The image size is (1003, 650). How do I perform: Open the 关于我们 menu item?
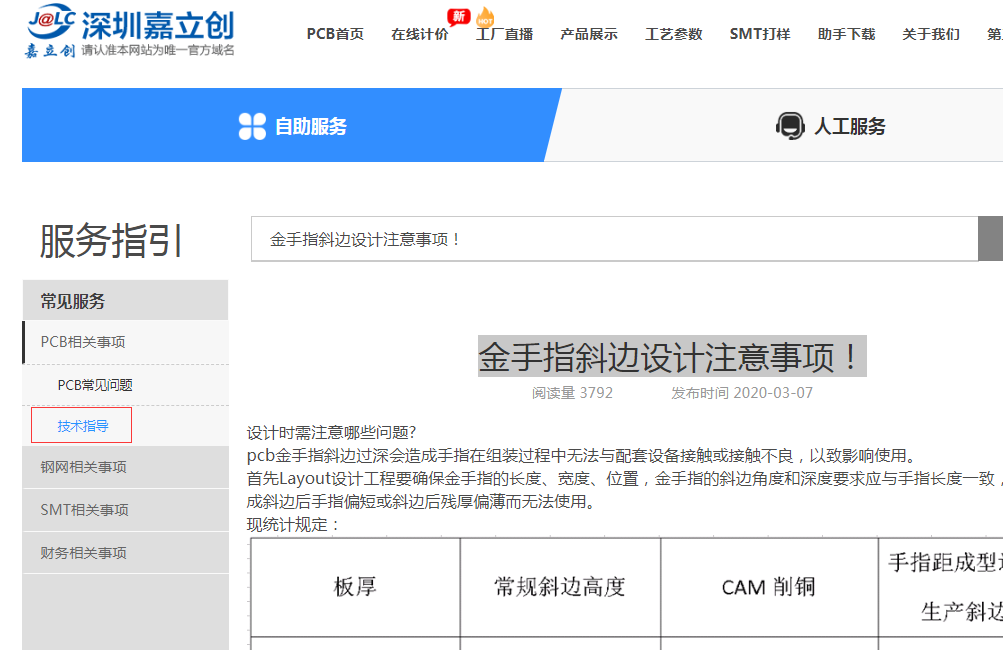(930, 34)
